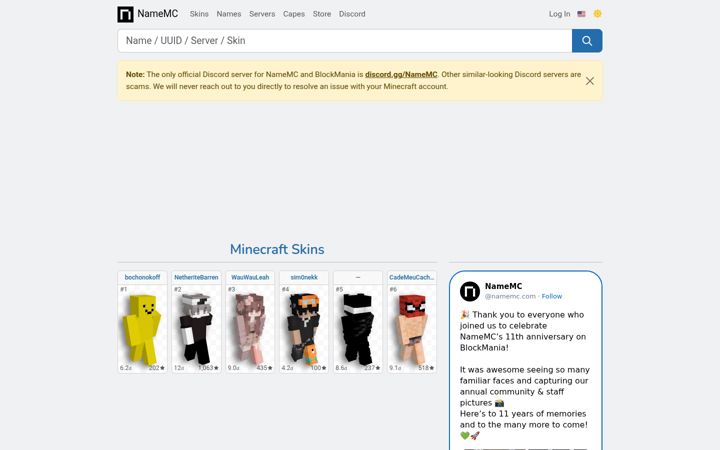Open the @namemc.com handle link
The image size is (720, 450).
(510, 297)
